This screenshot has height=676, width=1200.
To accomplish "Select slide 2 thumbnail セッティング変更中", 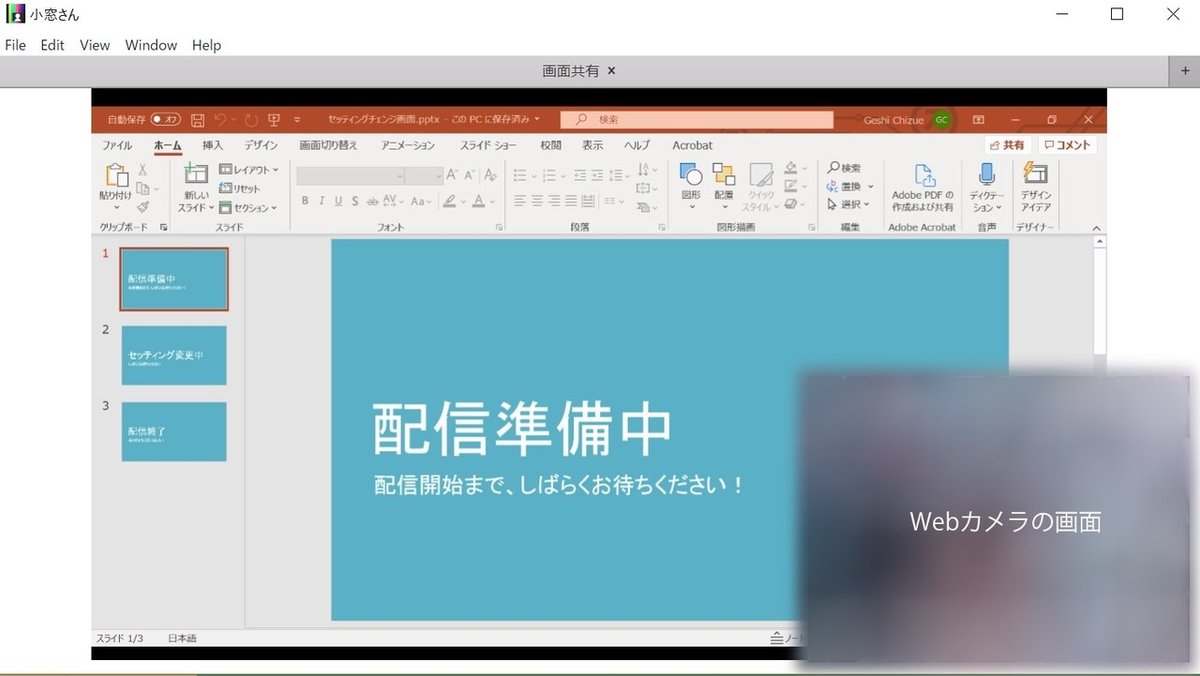I will (174, 355).
